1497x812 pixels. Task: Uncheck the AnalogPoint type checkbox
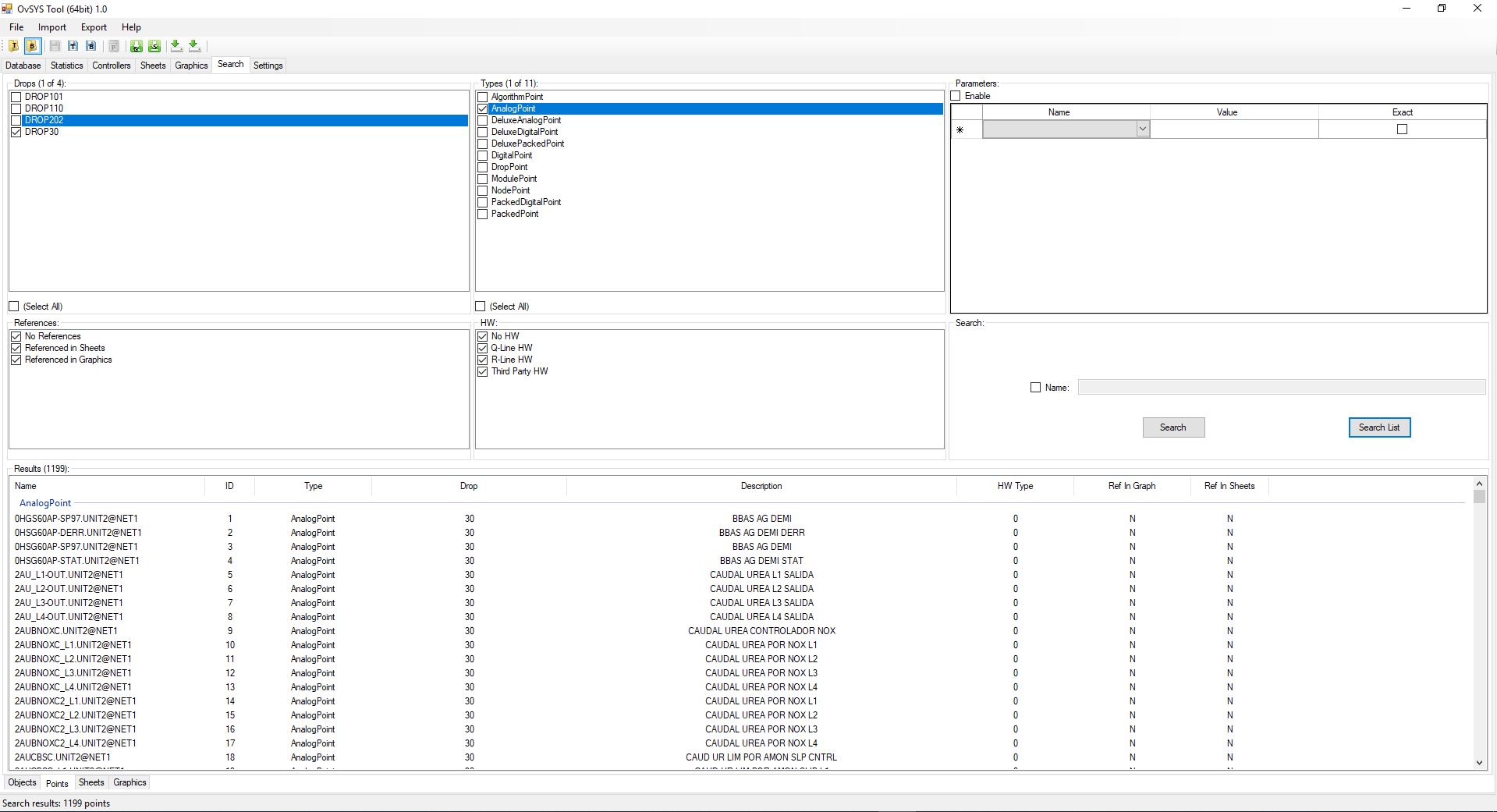coord(483,108)
